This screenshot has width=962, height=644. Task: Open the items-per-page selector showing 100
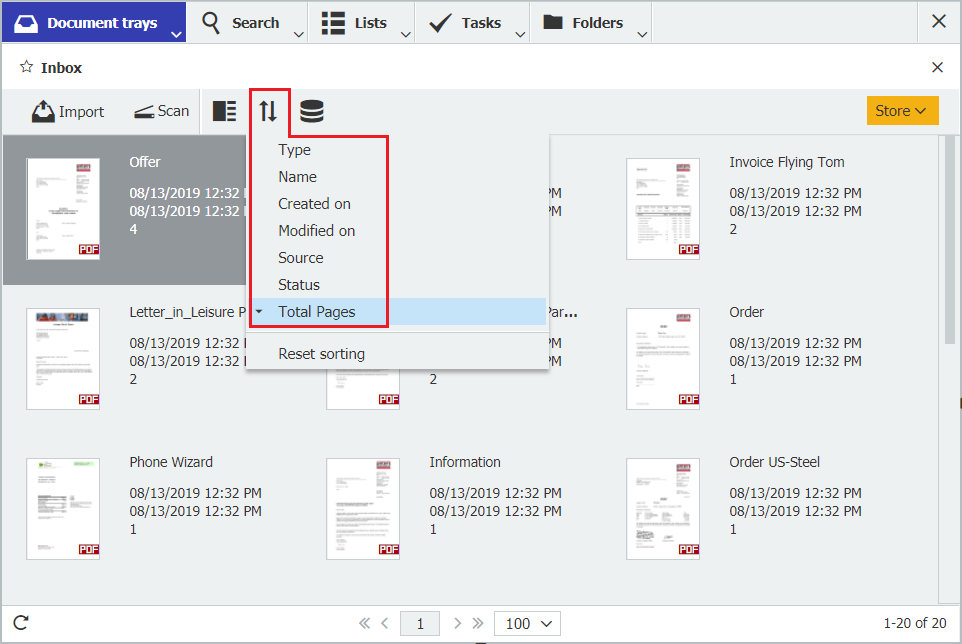coord(527,623)
